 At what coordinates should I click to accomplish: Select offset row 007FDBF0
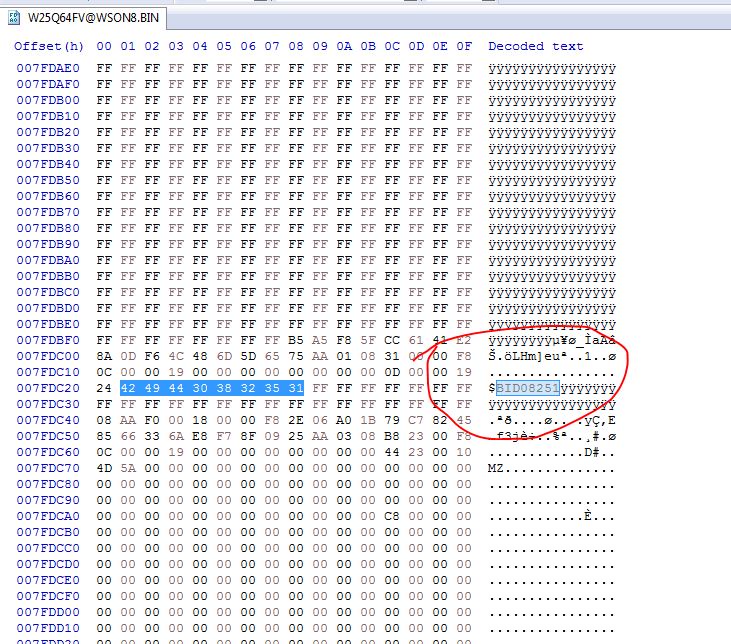48,340
